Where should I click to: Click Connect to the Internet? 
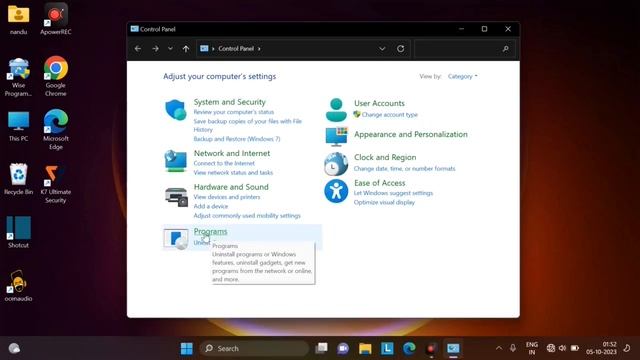[224, 163]
